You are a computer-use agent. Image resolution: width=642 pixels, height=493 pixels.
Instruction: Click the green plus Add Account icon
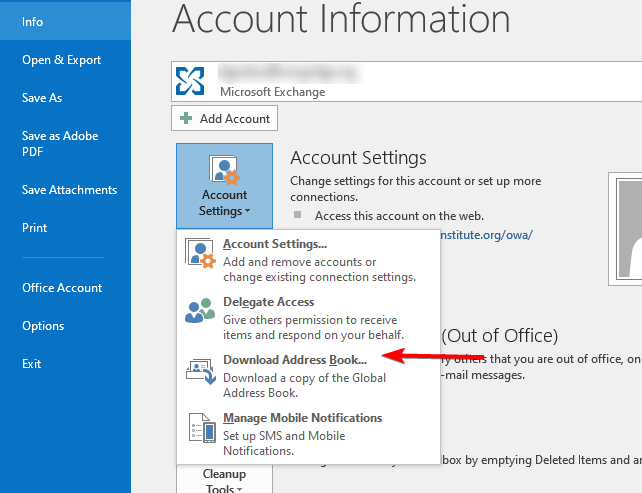[x=186, y=118]
